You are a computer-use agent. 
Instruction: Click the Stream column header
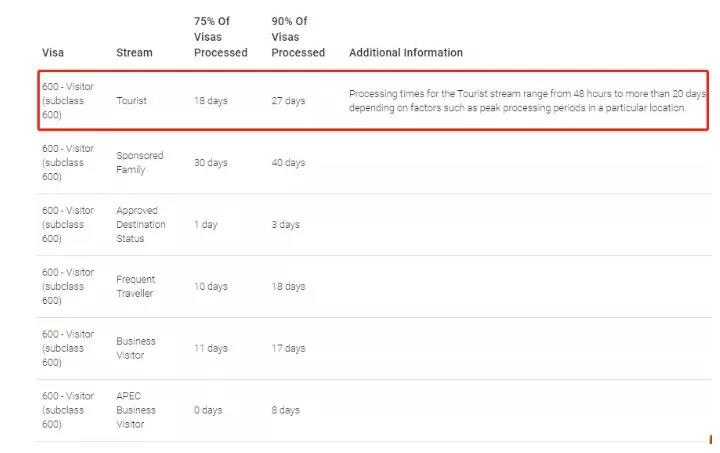coord(134,53)
